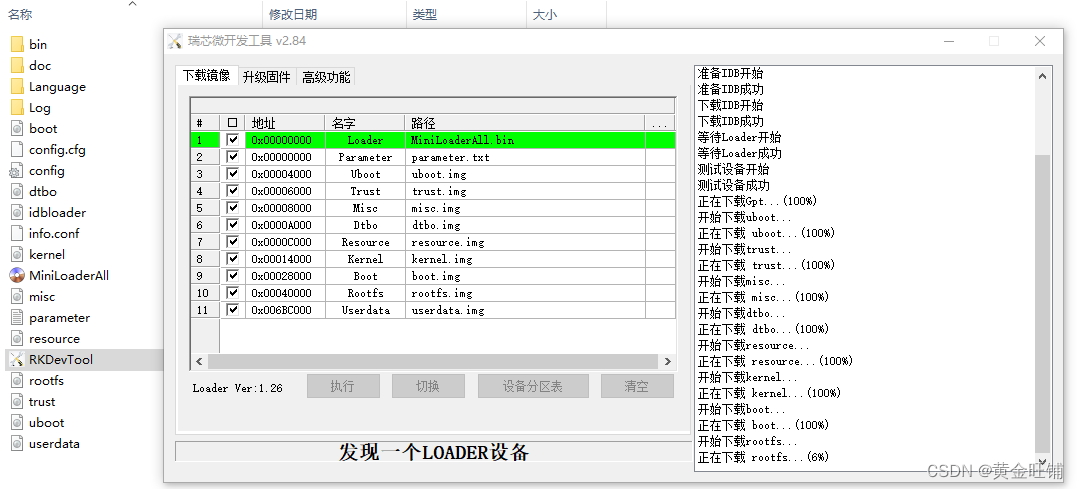Select the kernel image file icon
The image size is (1079, 489).
coord(16,254)
